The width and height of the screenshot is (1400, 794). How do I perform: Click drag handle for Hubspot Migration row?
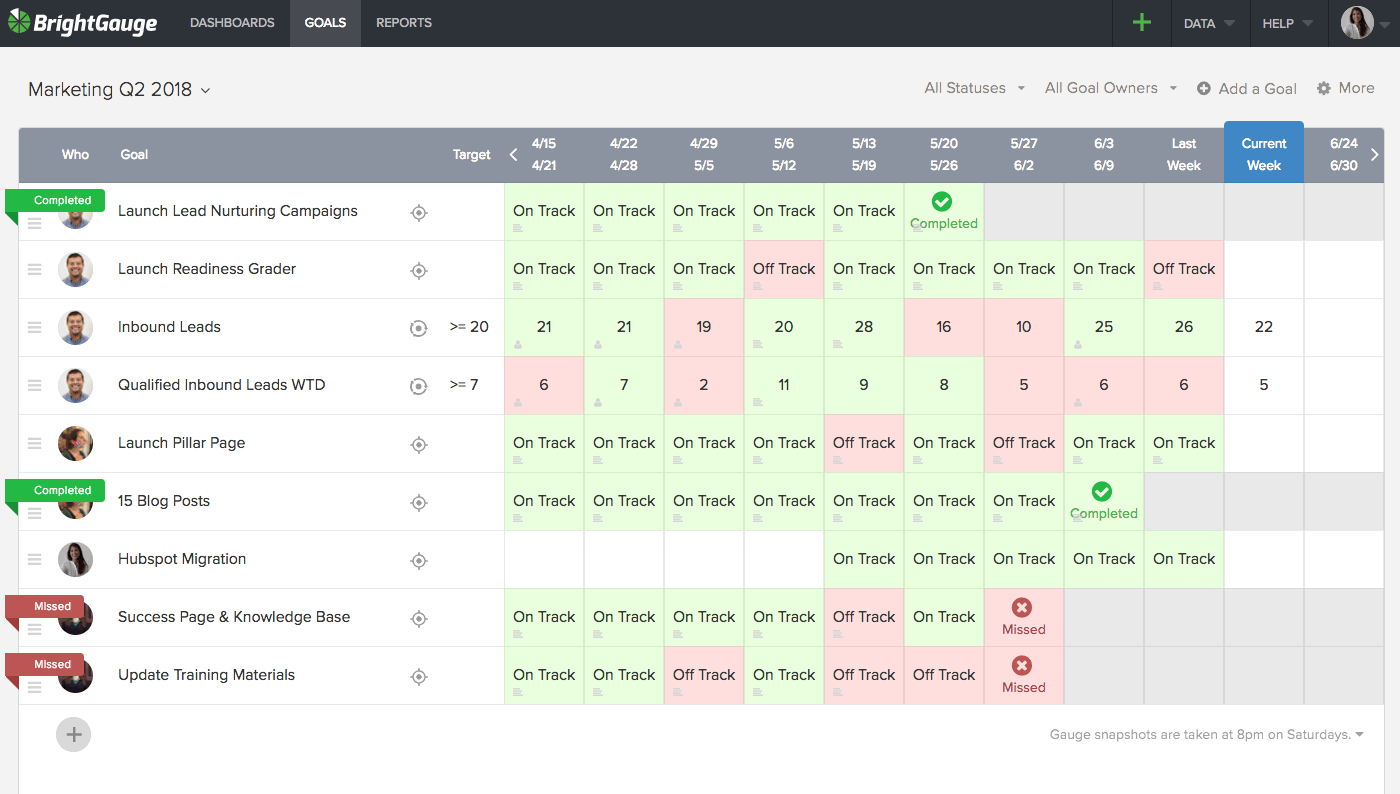35,560
